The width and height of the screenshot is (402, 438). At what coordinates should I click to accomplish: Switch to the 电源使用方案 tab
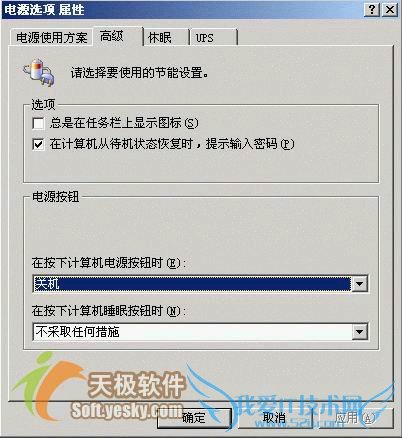click(51, 38)
